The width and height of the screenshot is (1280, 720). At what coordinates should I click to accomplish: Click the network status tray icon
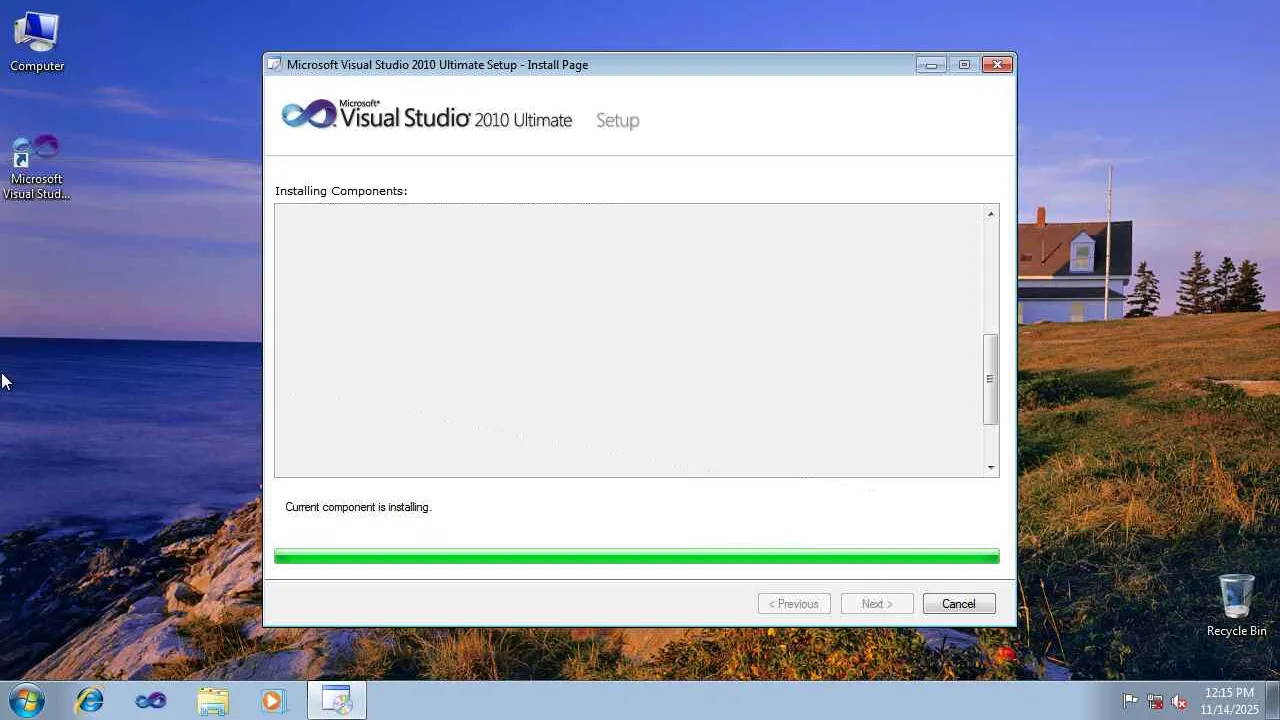pyautogui.click(x=1155, y=701)
